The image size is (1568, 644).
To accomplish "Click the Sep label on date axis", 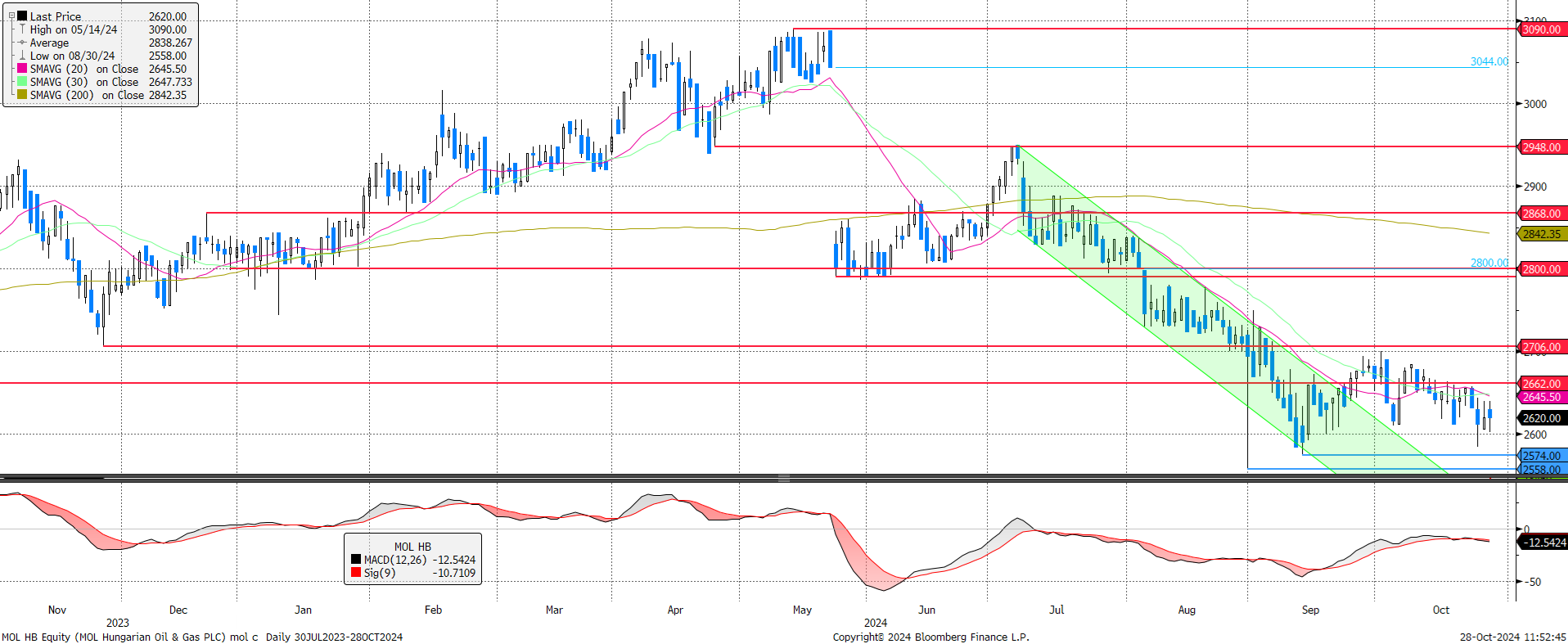I will [x=1310, y=610].
